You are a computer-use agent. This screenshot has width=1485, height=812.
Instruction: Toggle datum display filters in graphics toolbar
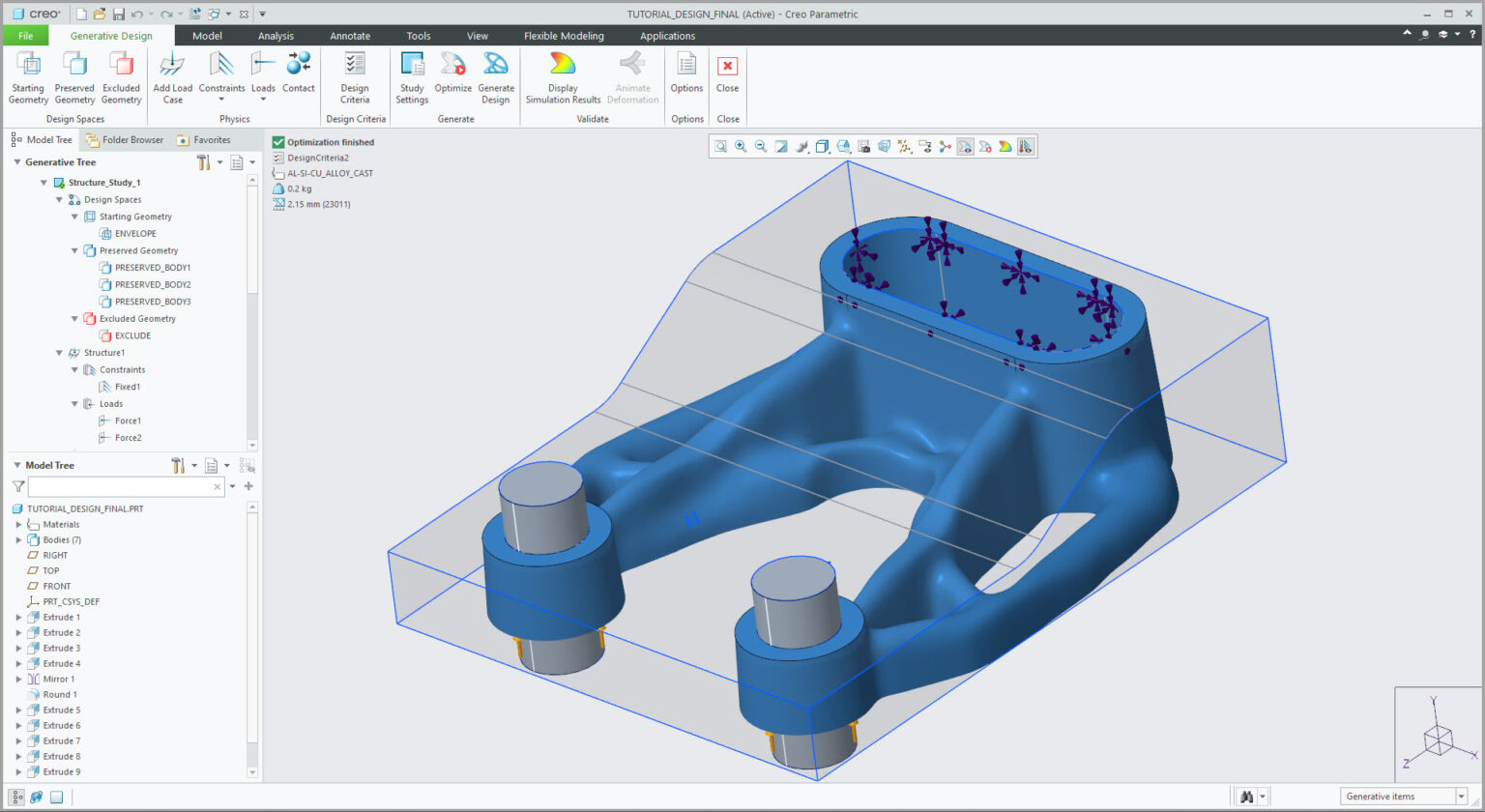coord(905,146)
